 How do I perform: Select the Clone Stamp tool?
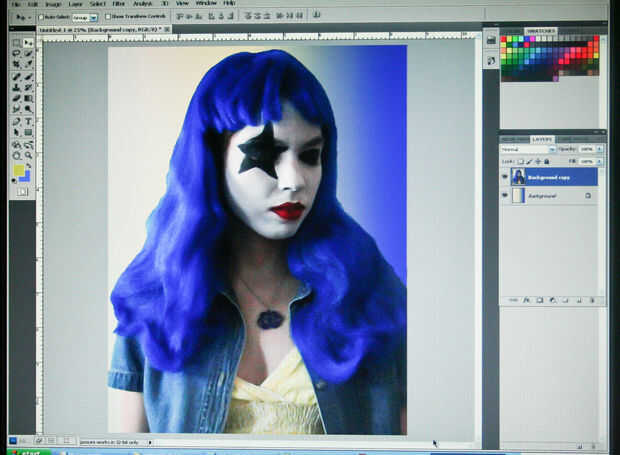(17, 87)
